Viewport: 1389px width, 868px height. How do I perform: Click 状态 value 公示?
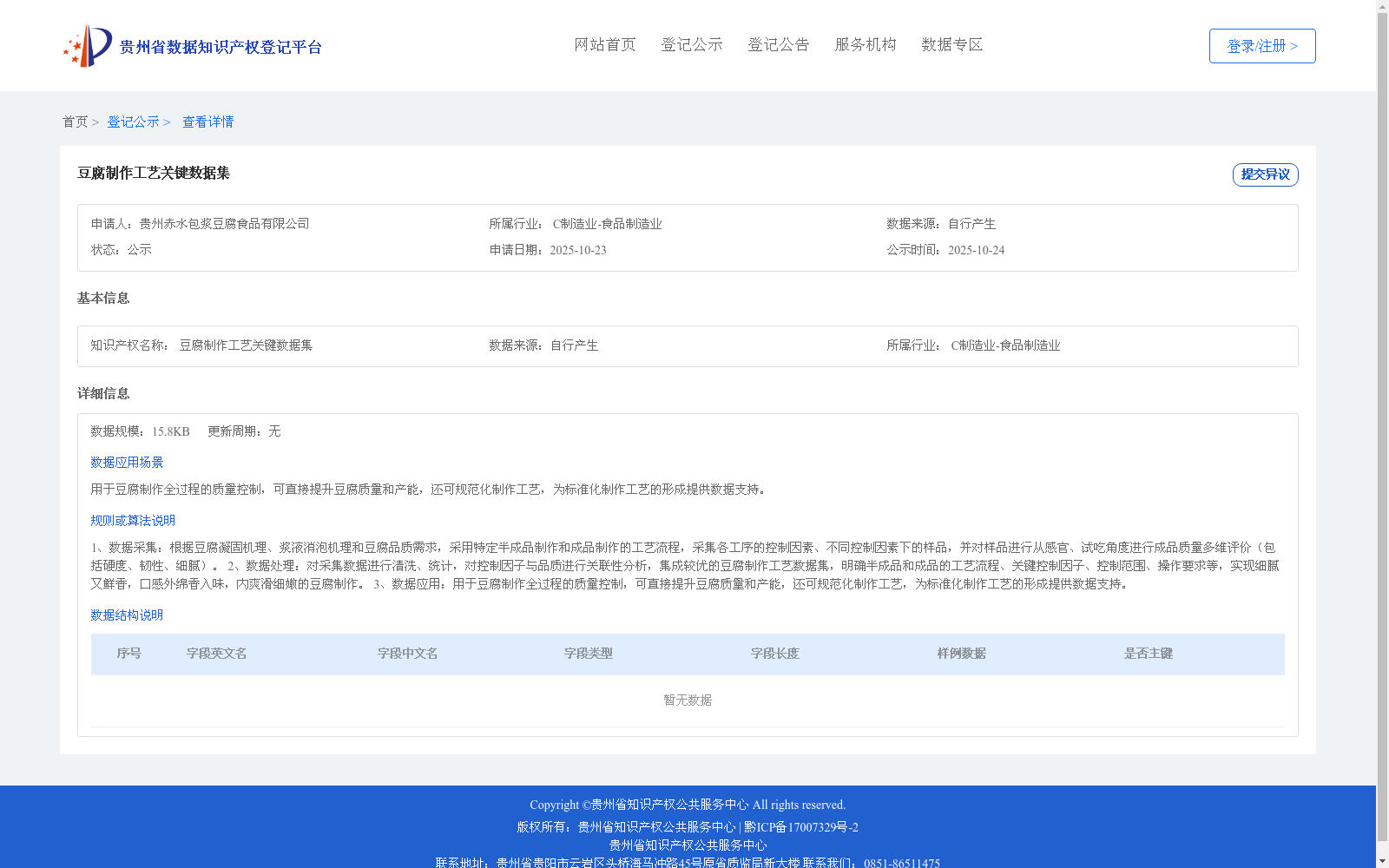coord(140,250)
